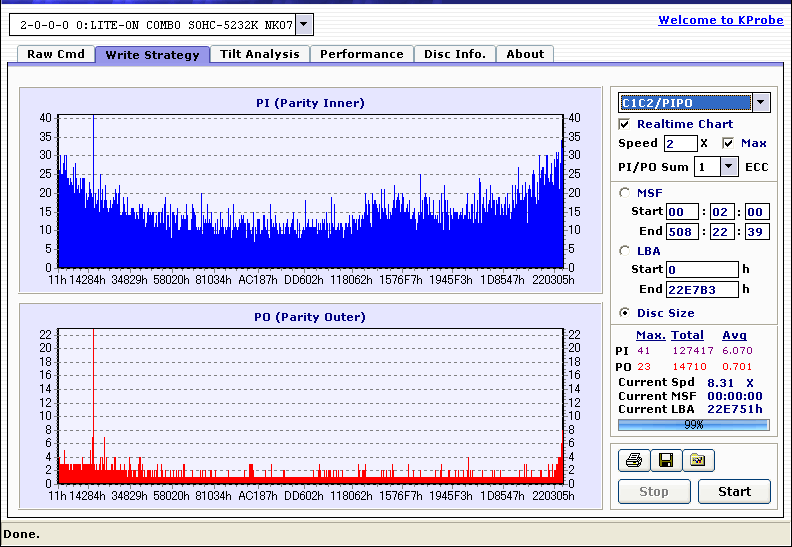Open the PI/PO Sum dropdown
Image resolution: width=792 pixels, height=547 pixels.
click(727, 167)
